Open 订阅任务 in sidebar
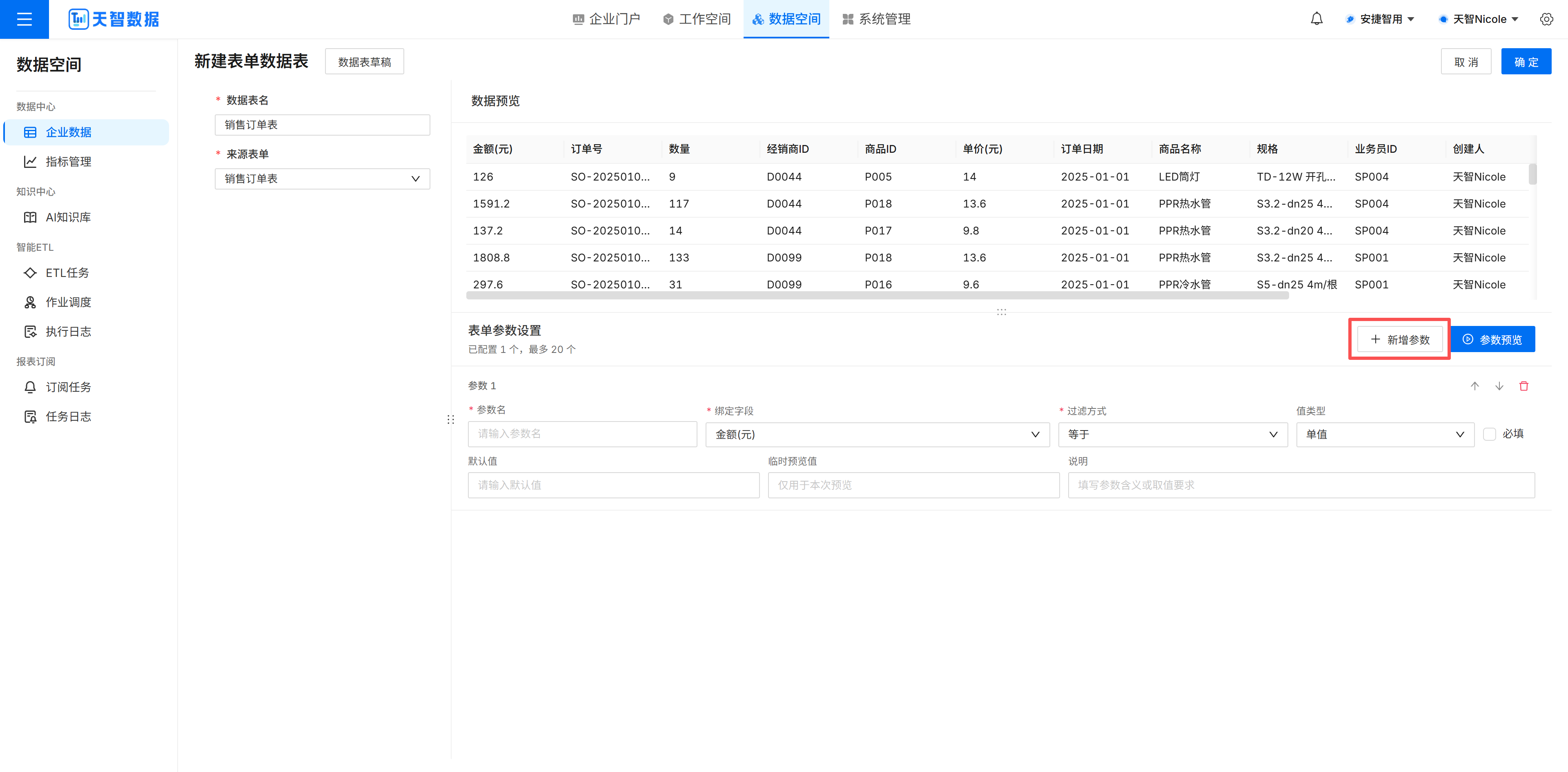This screenshot has height=772, width=1568. click(x=87, y=387)
